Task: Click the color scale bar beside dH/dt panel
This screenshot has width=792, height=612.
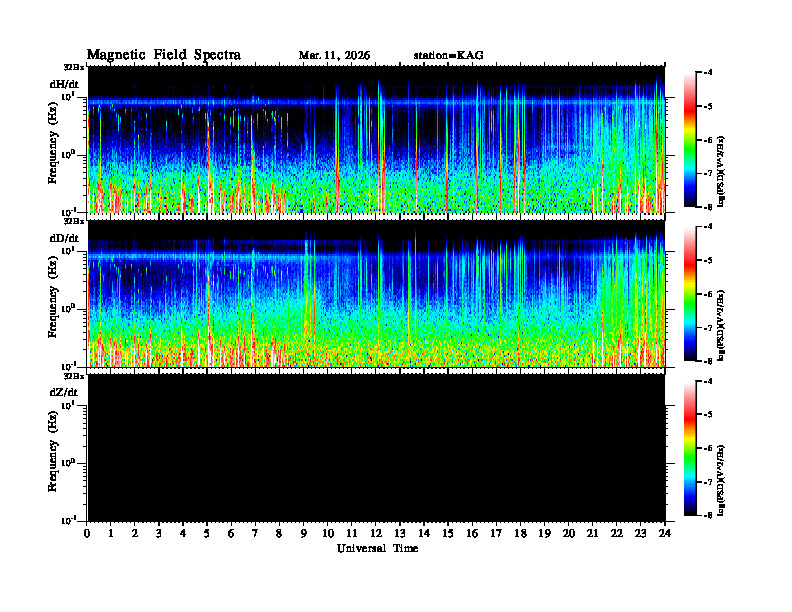Action: pyautogui.click(x=690, y=140)
